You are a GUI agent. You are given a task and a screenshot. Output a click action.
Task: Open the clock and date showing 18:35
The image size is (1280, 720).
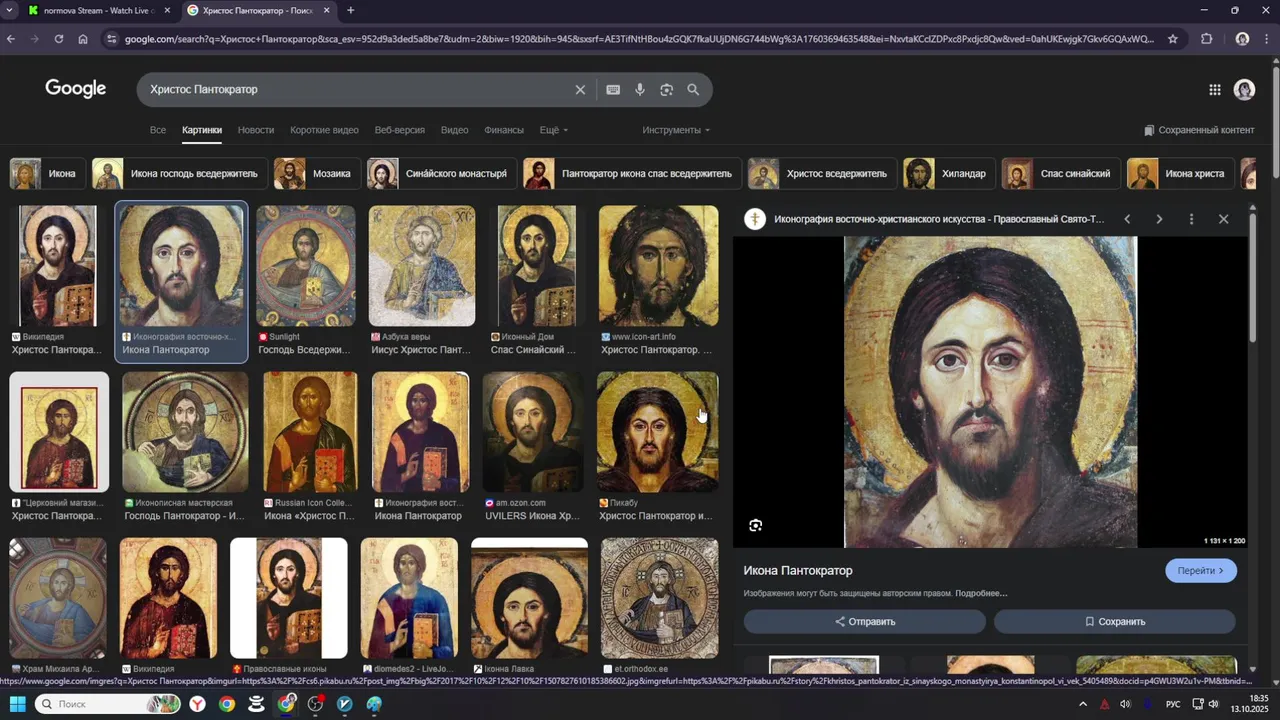pos(1251,704)
